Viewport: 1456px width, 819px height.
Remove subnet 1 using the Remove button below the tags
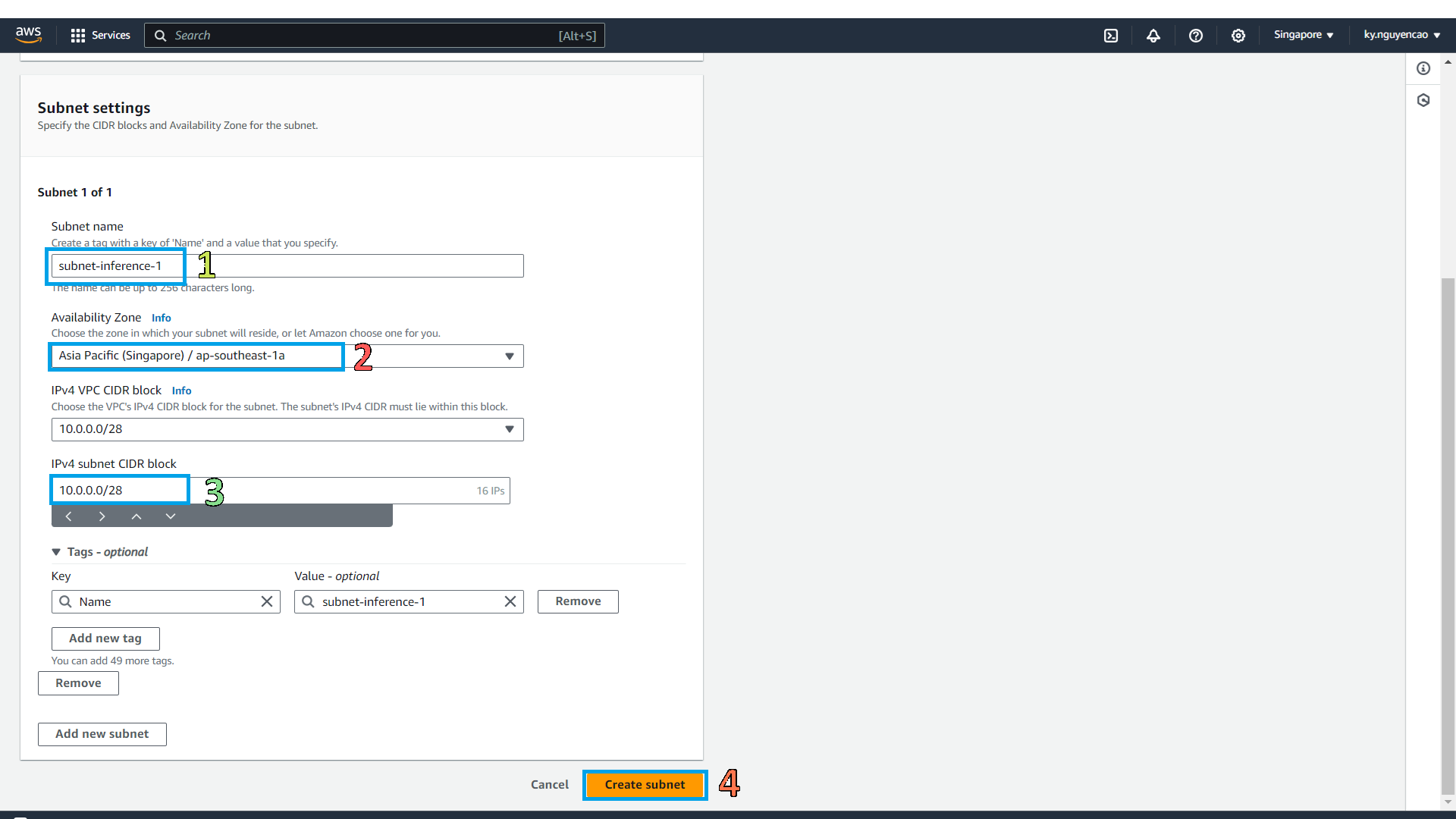[x=78, y=684]
